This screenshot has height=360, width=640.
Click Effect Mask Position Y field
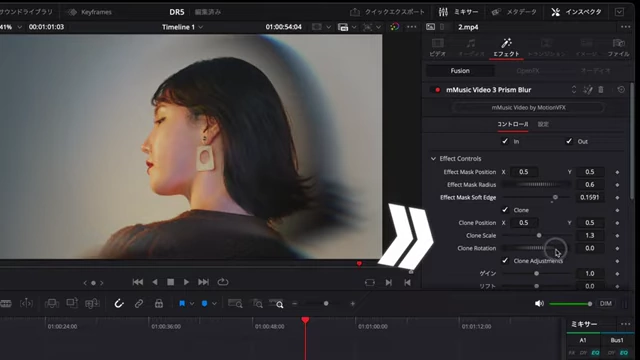[x=590, y=172]
